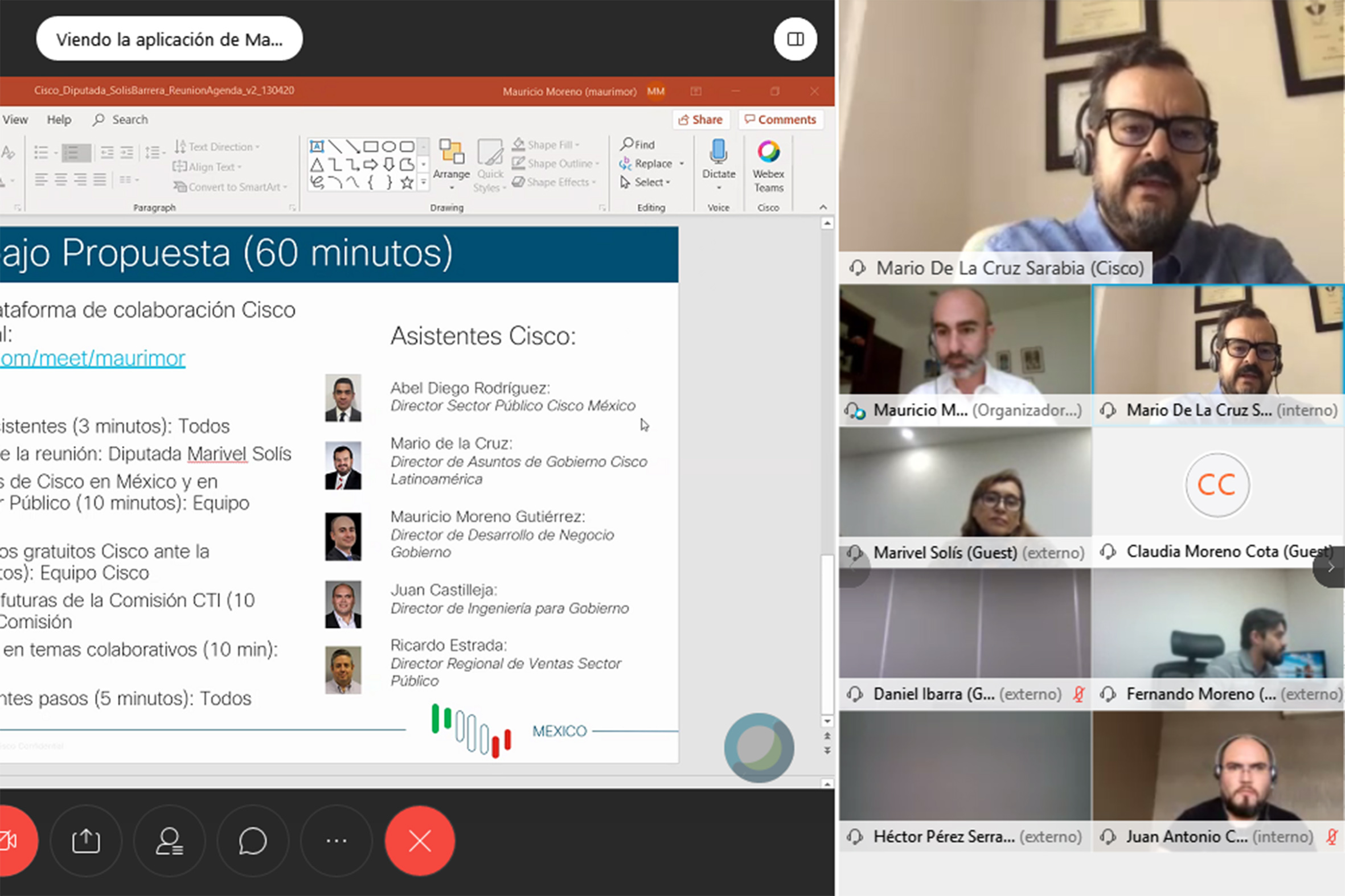Toggle the red camera video button
The height and width of the screenshot is (896, 1345).
tap(10, 841)
